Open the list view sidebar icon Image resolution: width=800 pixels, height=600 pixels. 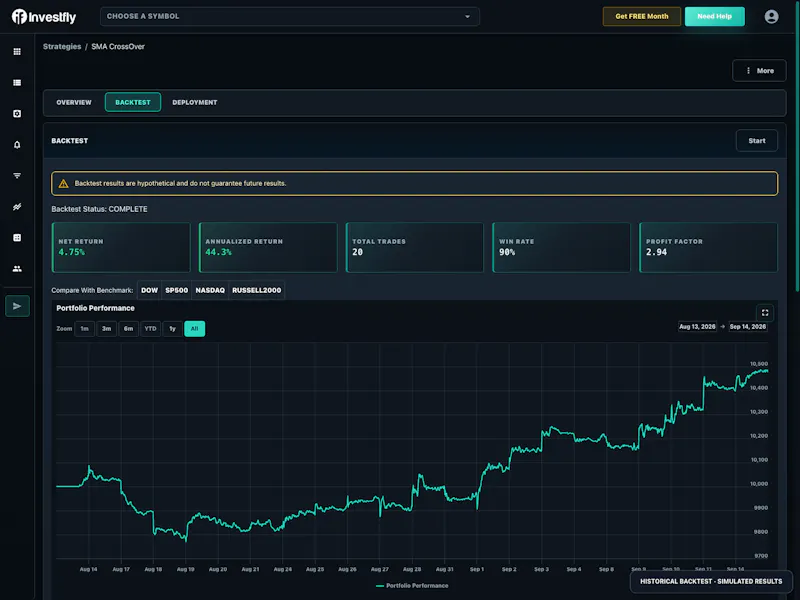[17, 83]
